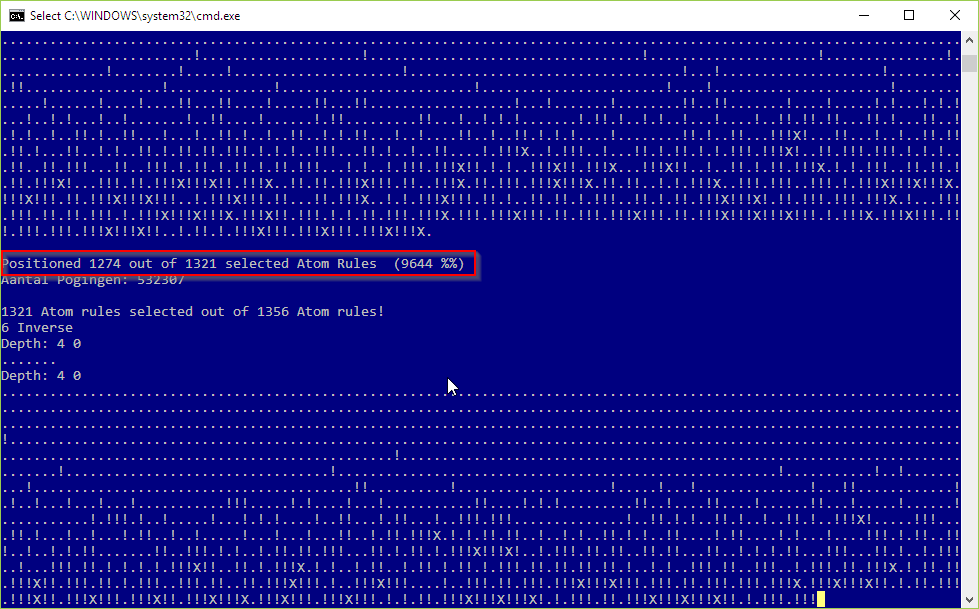
Task: Click the number 1356 in the Atom rules line
Action: click(x=273, y=312)
